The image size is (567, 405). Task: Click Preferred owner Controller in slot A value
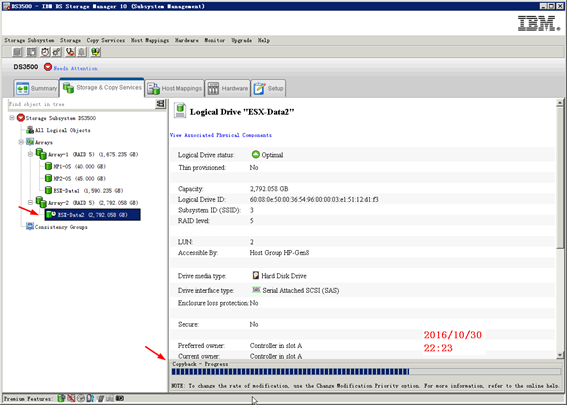click(x=276, y=345)
